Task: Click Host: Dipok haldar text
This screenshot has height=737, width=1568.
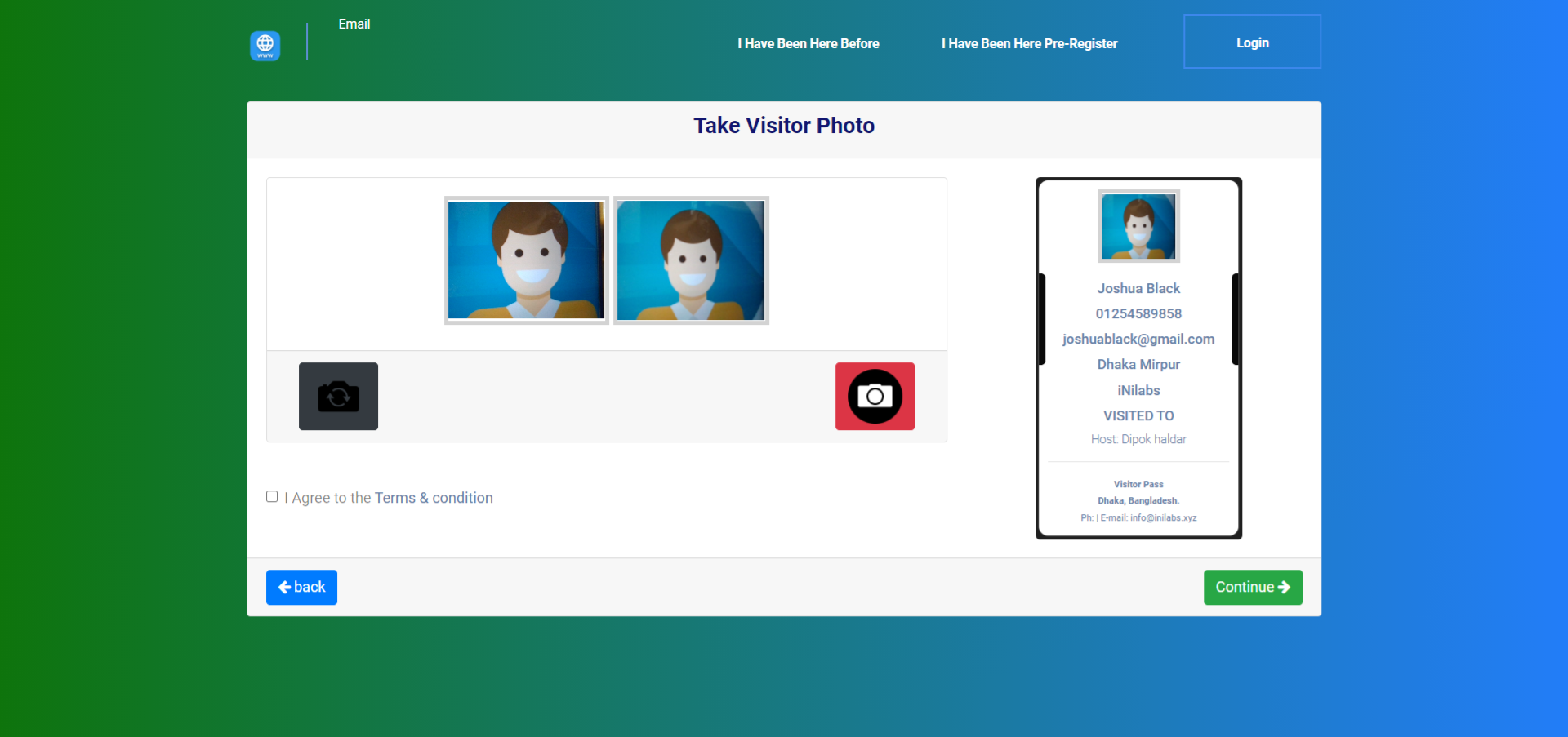Action: pyautogui.click(x=1138, y=439)
